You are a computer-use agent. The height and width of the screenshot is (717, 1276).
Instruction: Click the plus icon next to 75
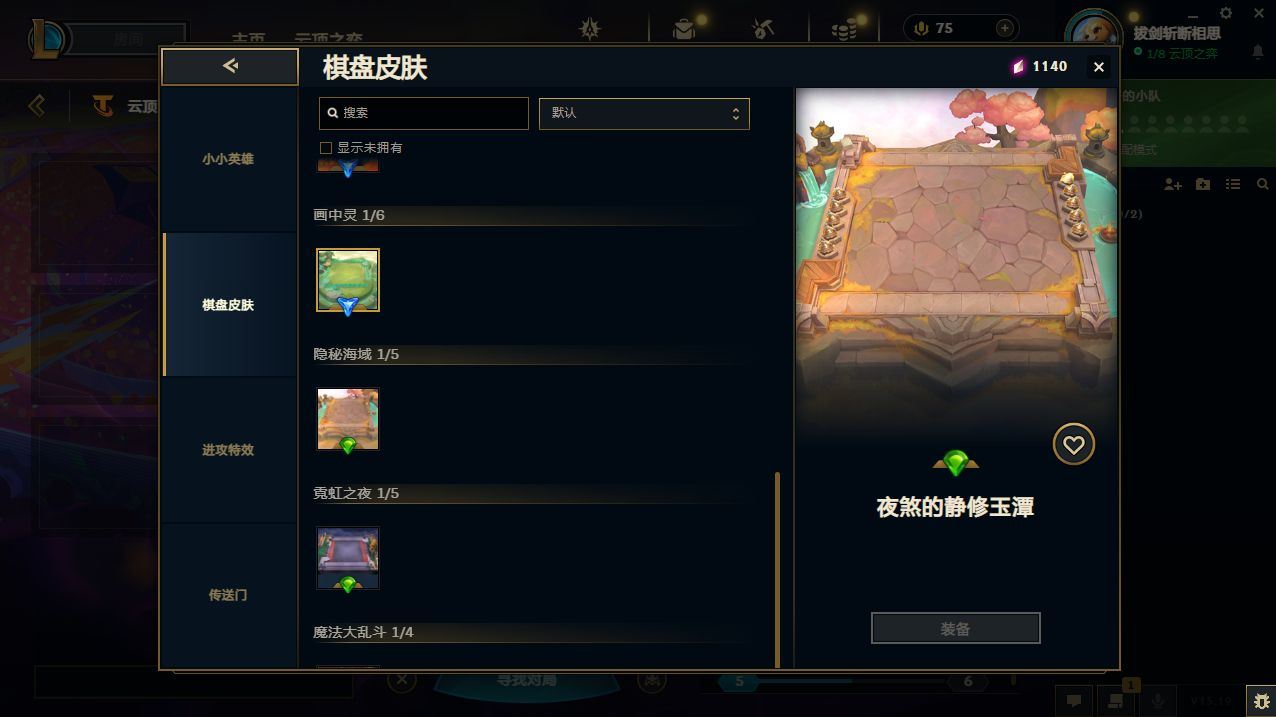point(1005,28)
